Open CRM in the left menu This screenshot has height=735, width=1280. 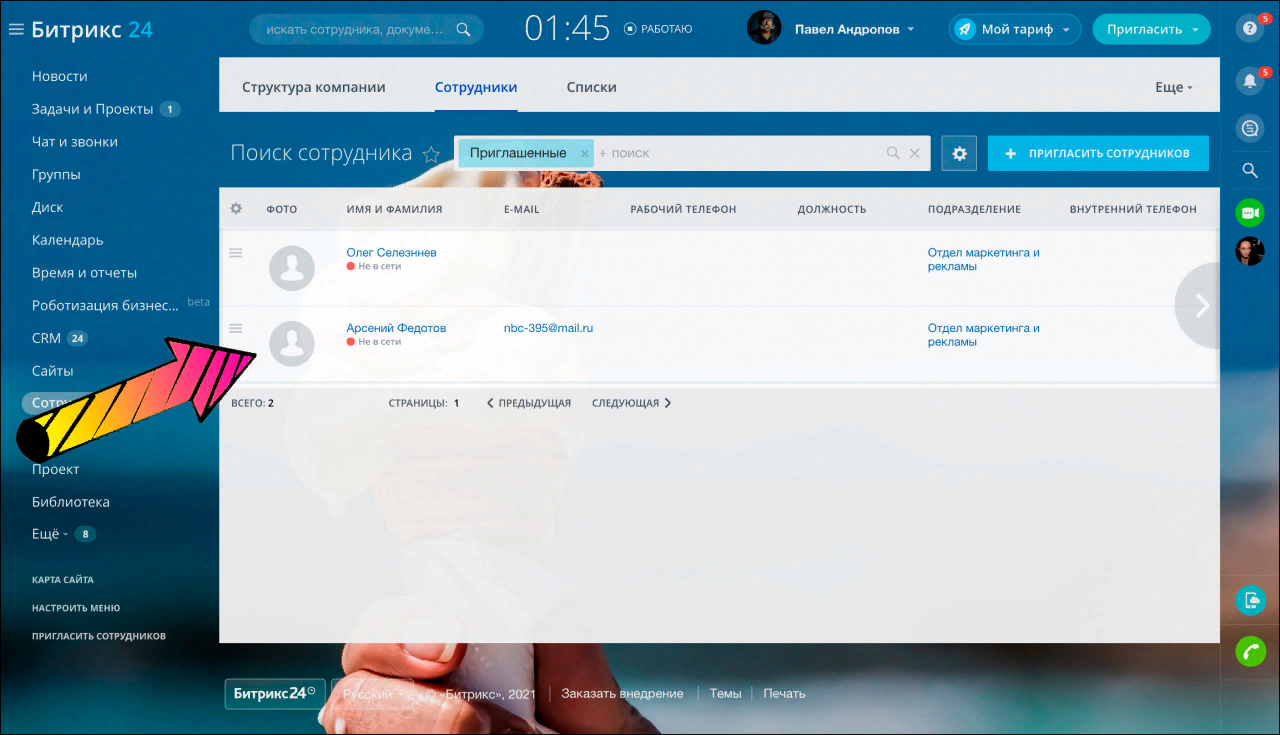pyautogui.click(x=46, y=338)
